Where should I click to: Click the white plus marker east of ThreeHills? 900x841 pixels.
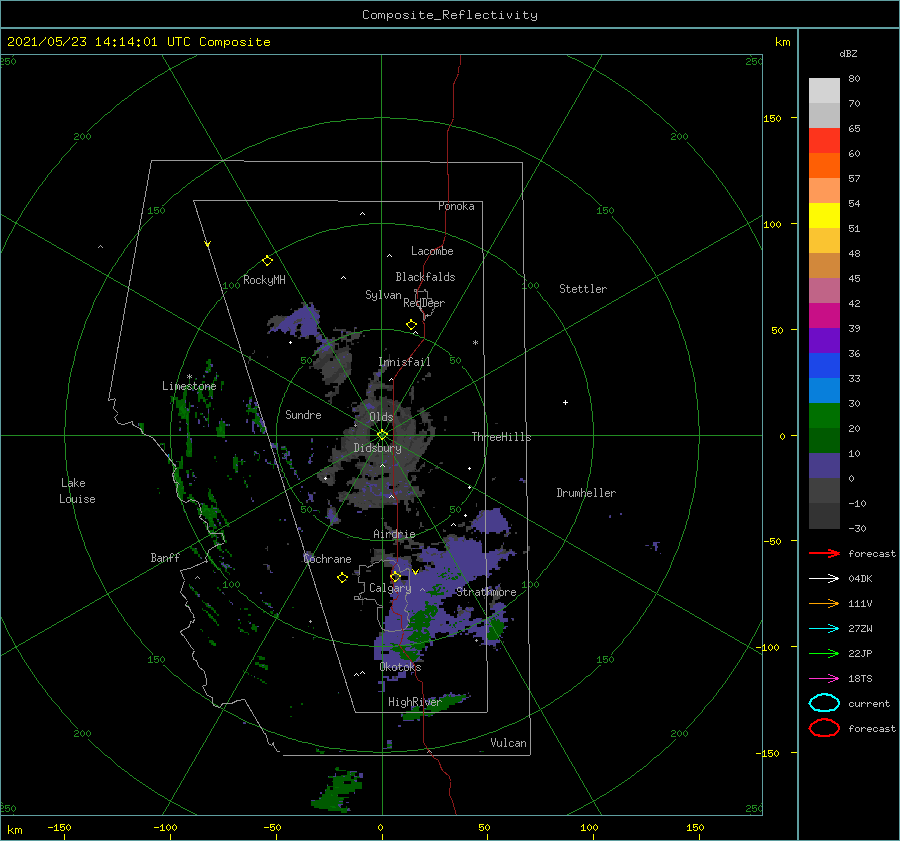tap(565, 402)
